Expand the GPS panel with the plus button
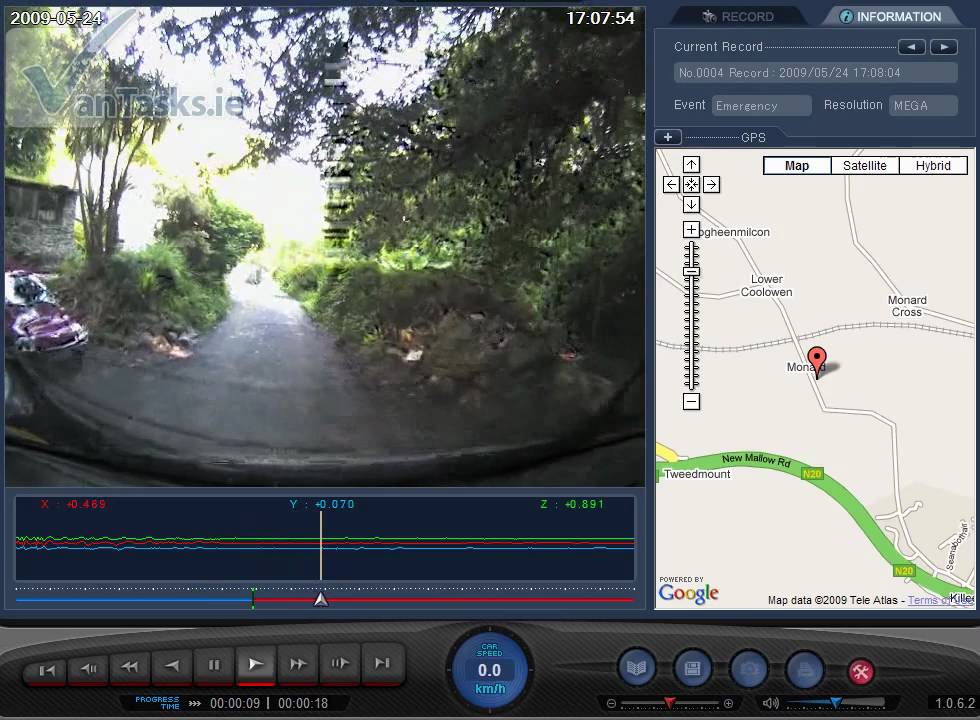The width and height of the screenshot is (980, 720). [668, 137]
